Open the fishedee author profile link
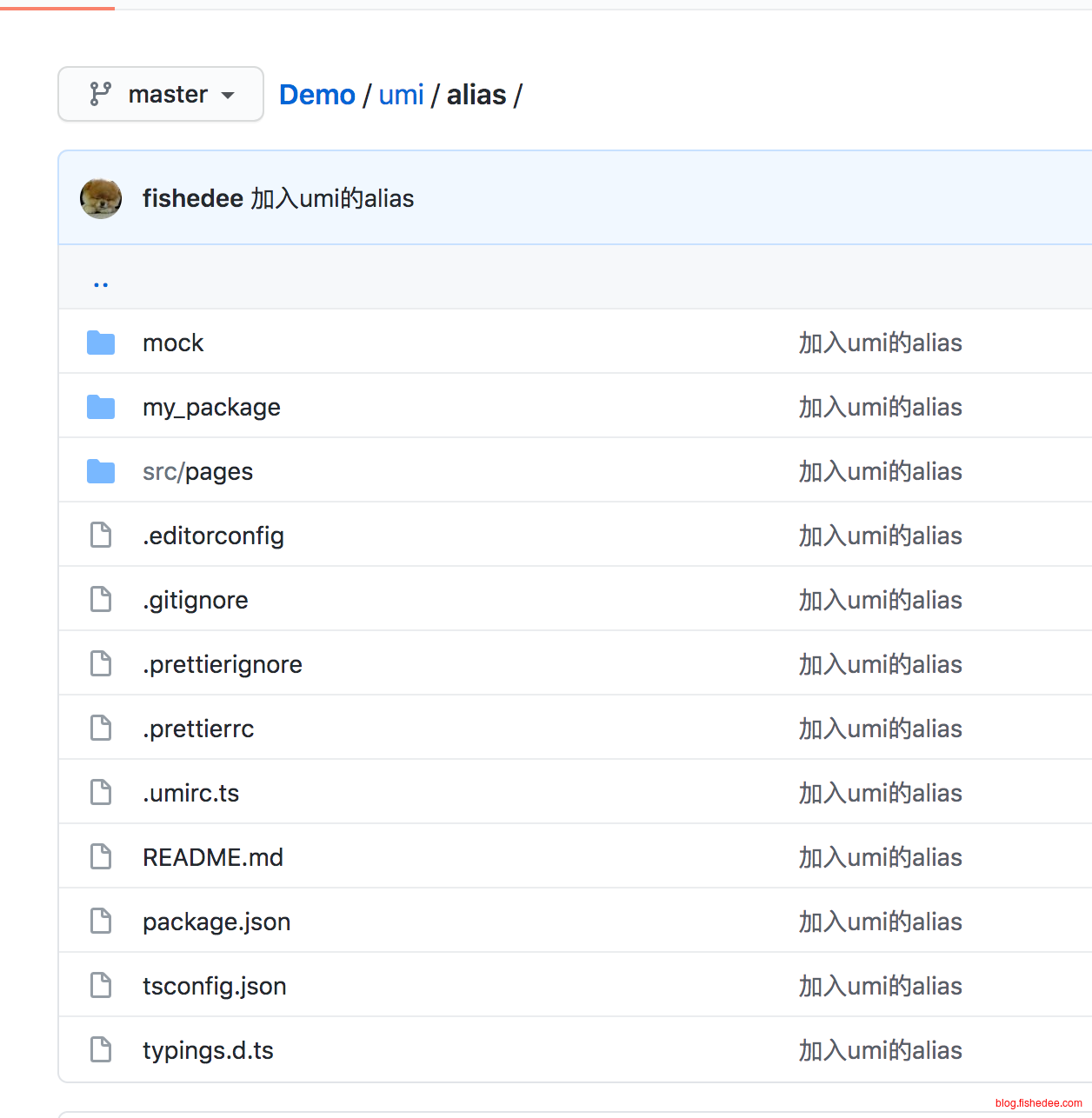Screen dimensions: 1092x1118 click(x=192, y=198)
